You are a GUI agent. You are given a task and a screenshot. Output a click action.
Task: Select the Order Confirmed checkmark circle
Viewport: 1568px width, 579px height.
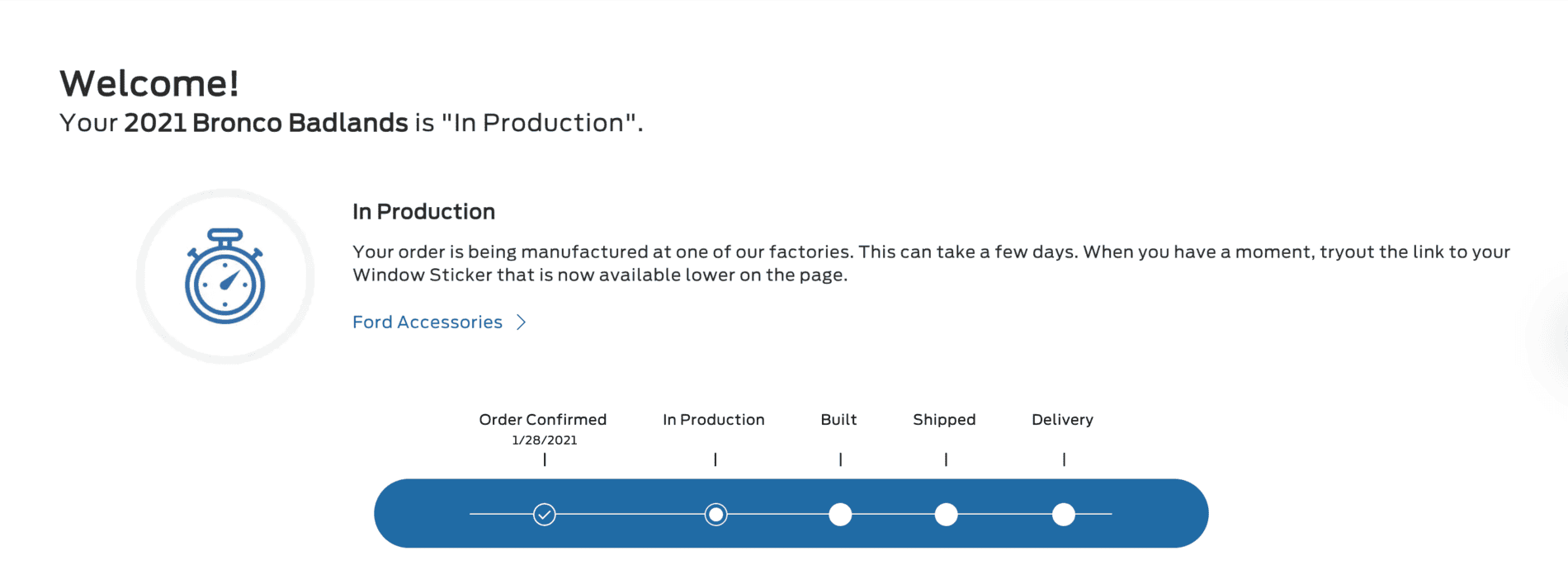[545, 515]
